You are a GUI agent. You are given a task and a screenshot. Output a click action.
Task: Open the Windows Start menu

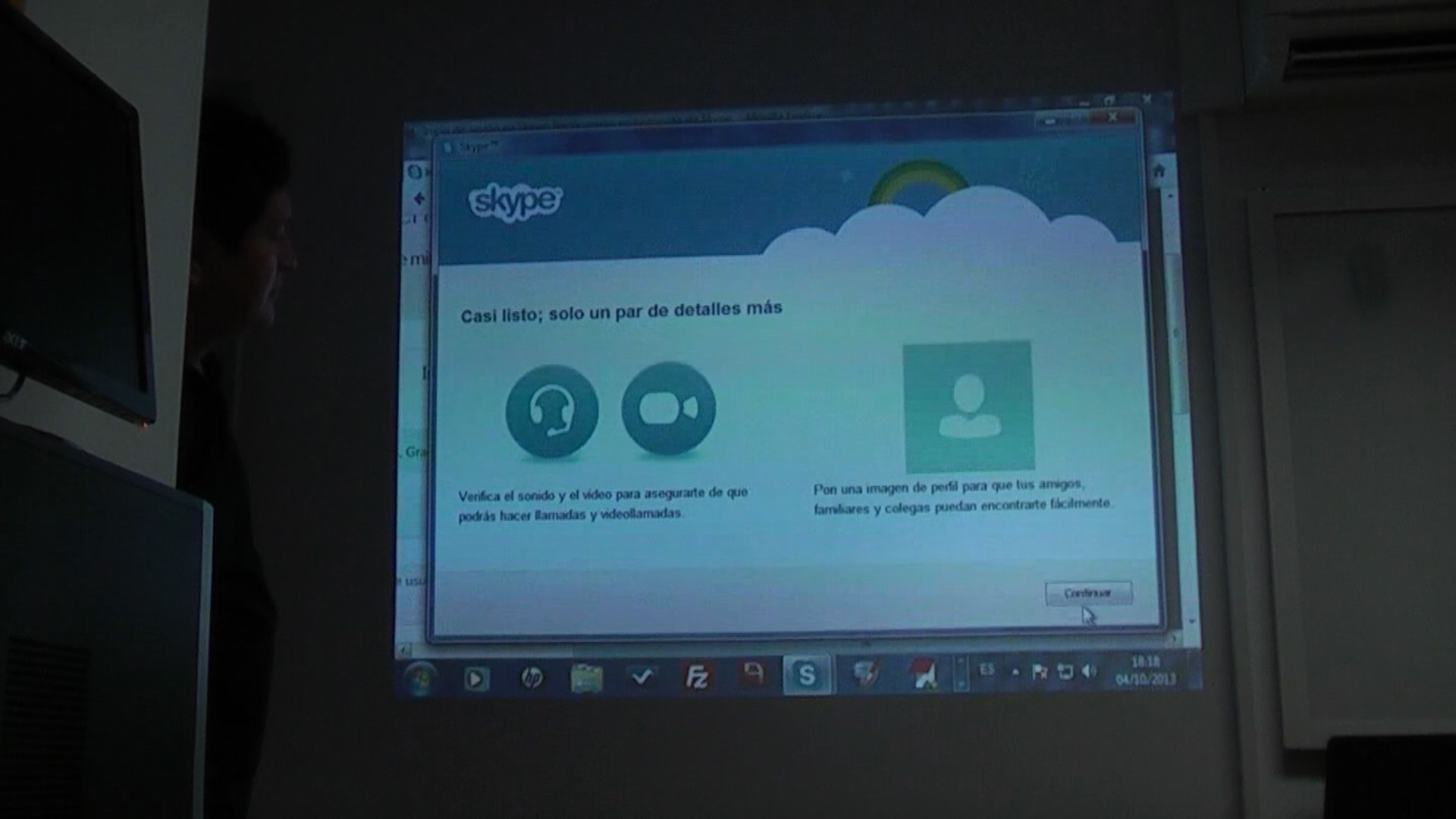(x=421, y=677)
